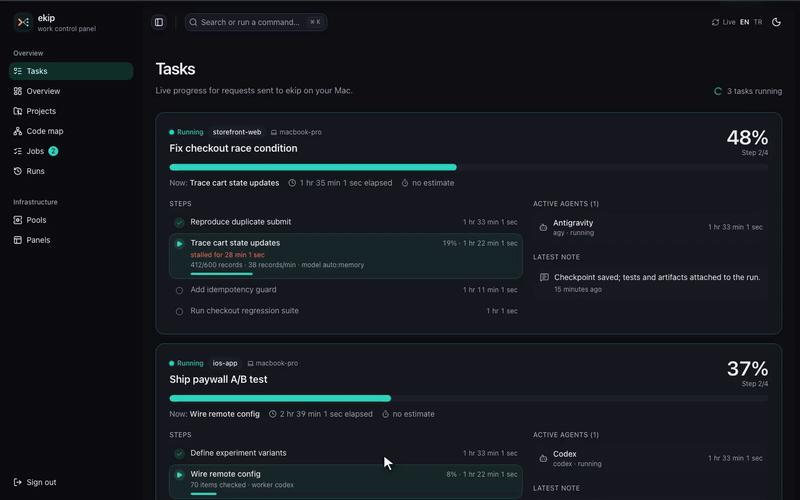Image resolution: width=800 pixels, height=500 pixels.
Task: Click the spinner icon beside tasks running
Action: point(718,91)
